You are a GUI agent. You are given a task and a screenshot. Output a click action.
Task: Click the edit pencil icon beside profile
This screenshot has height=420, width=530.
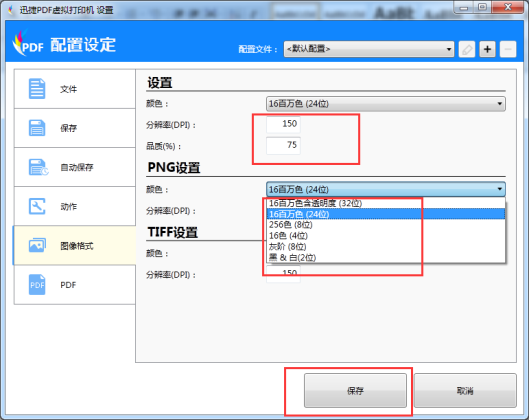[467, 49]
